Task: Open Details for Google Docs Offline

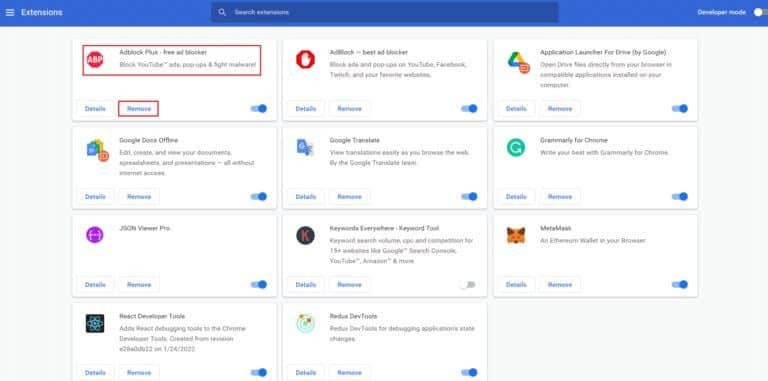Action: pyautogui.click(x=95, y=196)
